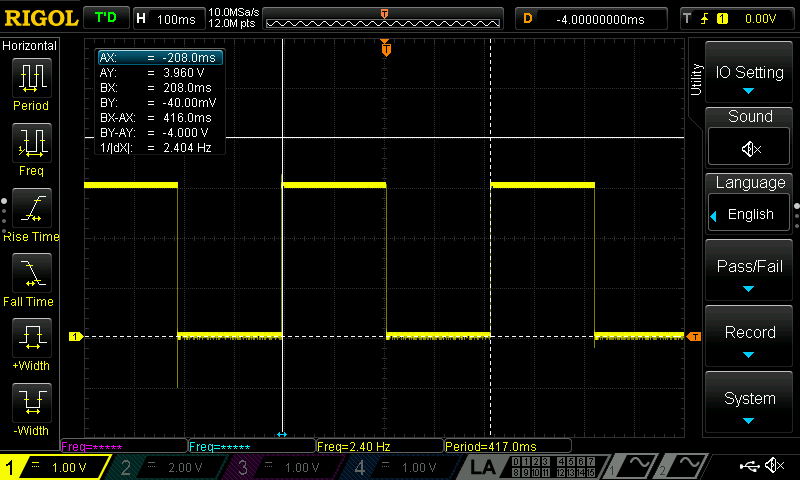The image size is (800, 480).
Task: Select the Period measurement icon
Action: [32, 78]
